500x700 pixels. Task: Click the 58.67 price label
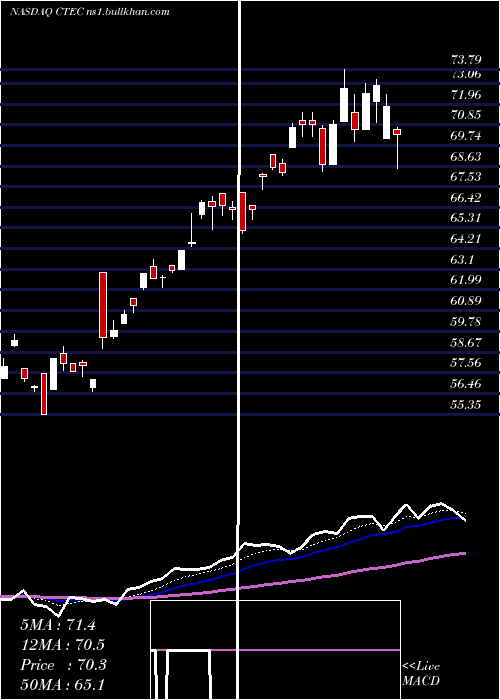(x=467, y=342)
